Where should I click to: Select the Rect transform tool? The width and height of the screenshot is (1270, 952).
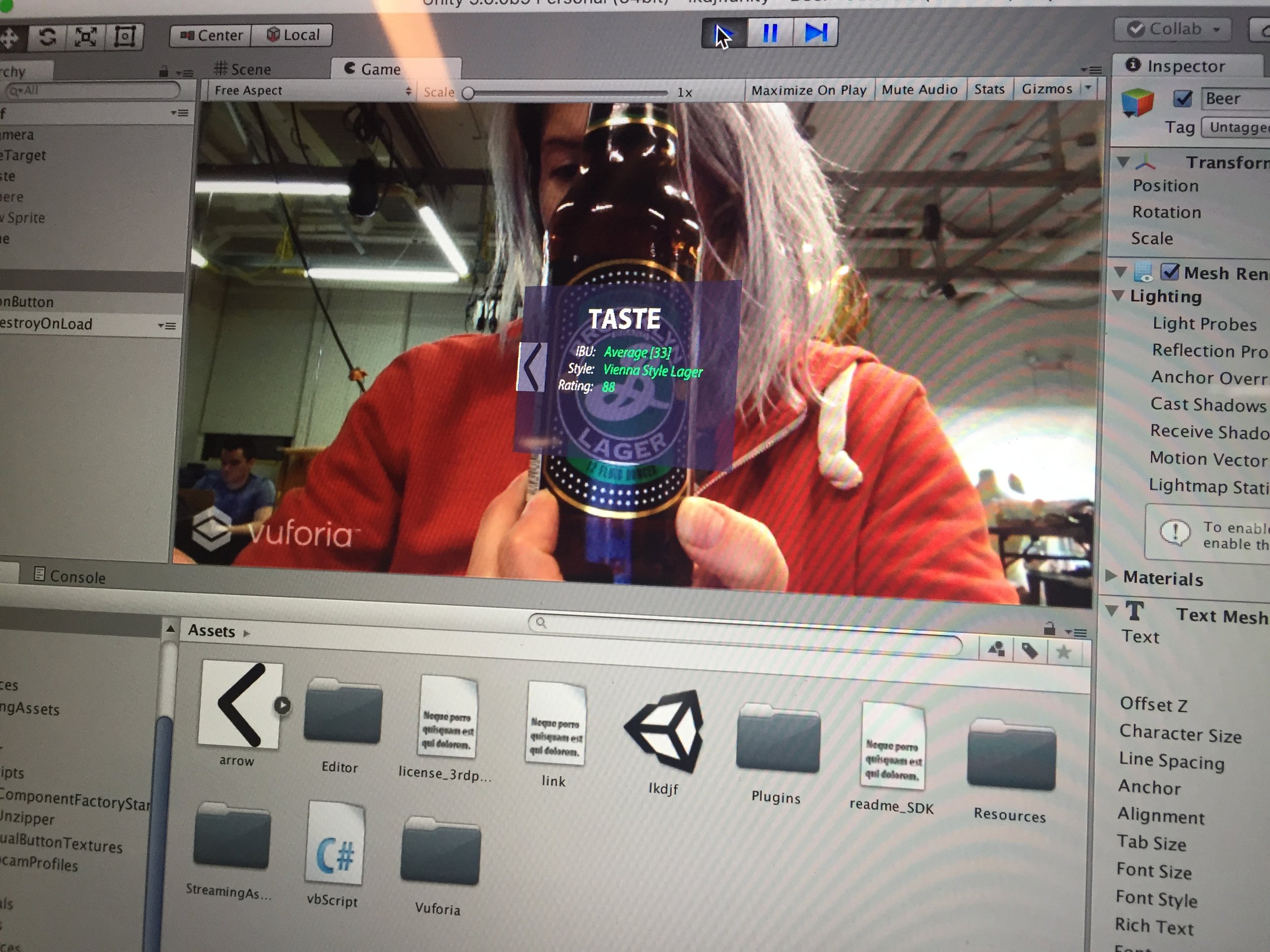[x=124, y=37]
